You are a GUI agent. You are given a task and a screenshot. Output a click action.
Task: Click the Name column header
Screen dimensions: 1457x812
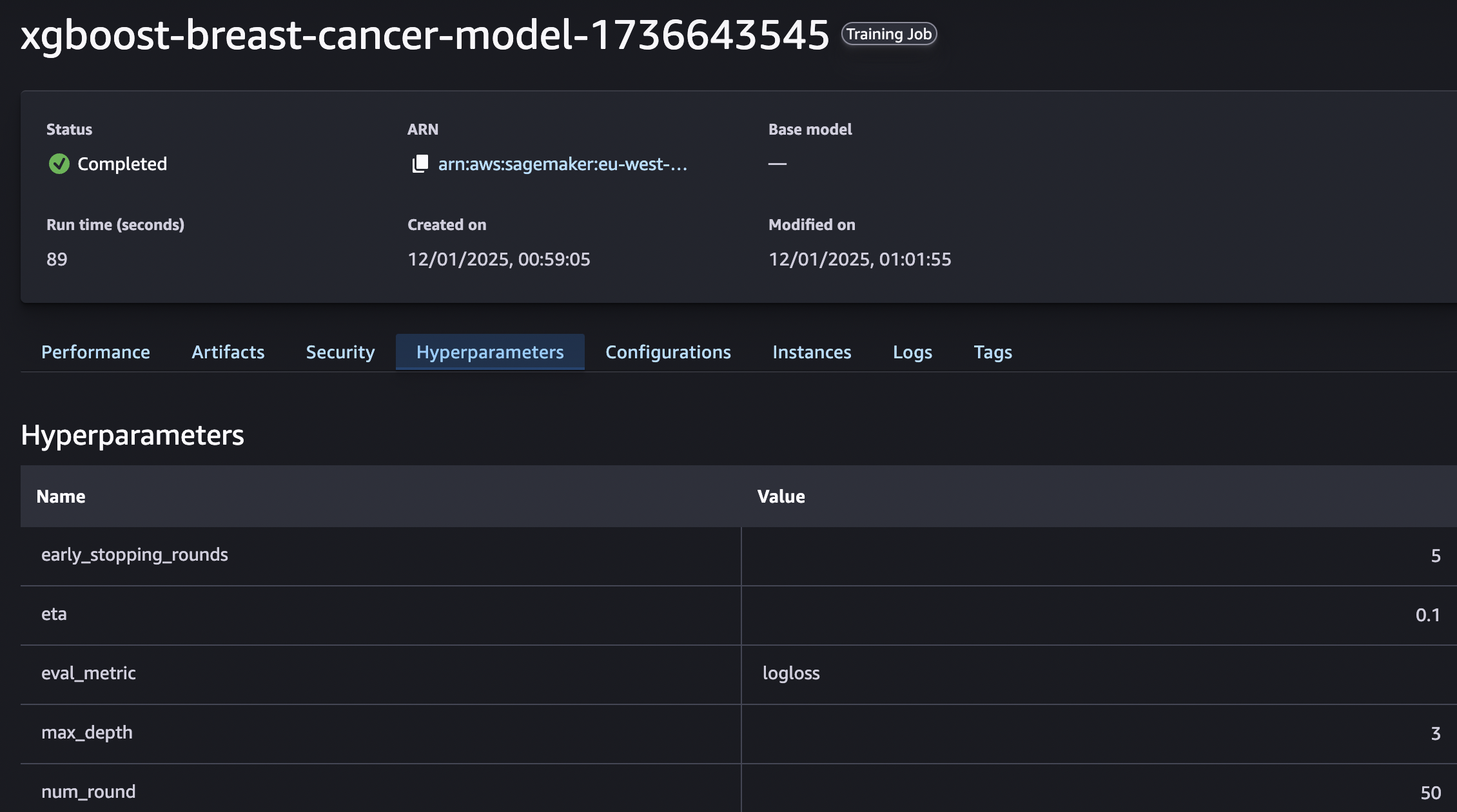61,496
